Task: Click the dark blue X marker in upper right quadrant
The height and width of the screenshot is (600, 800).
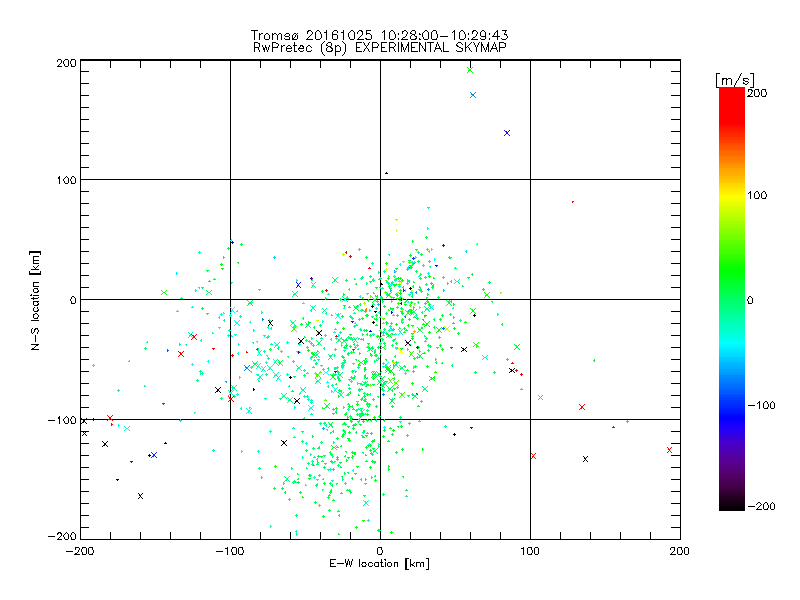Action: (x=507, y=133)
